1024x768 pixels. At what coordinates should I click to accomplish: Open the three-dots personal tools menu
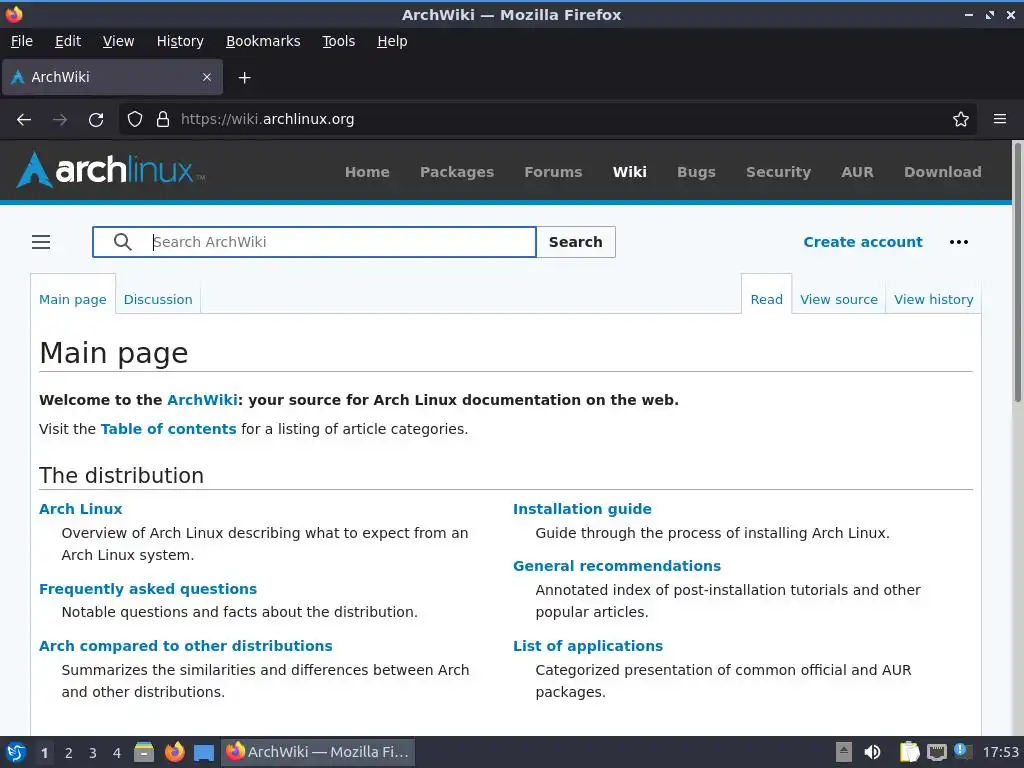pos(959,242)
